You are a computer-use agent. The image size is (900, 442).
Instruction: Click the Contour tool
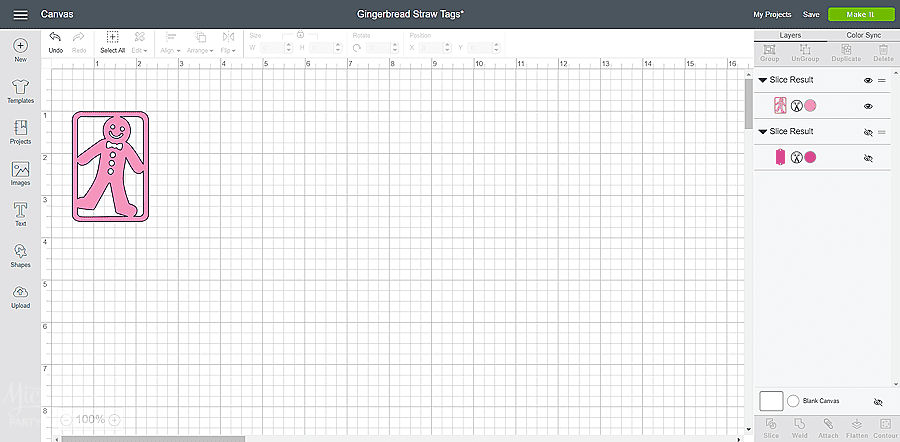pos(885,428)
